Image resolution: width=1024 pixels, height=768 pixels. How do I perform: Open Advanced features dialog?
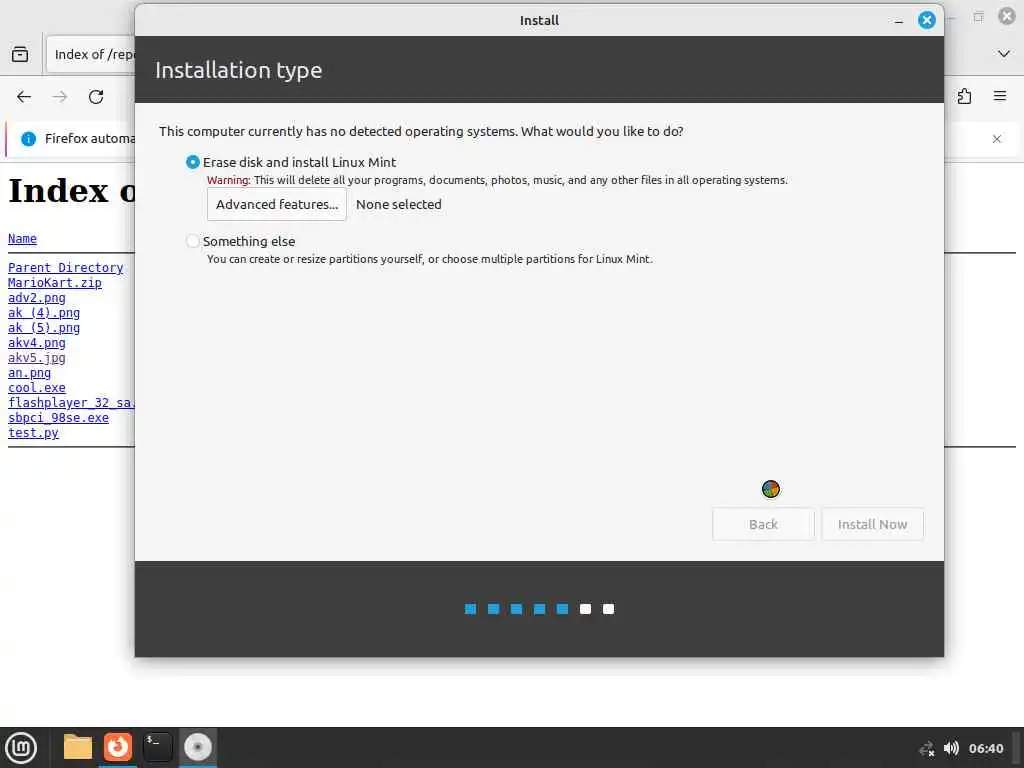[x=277, y=204]
